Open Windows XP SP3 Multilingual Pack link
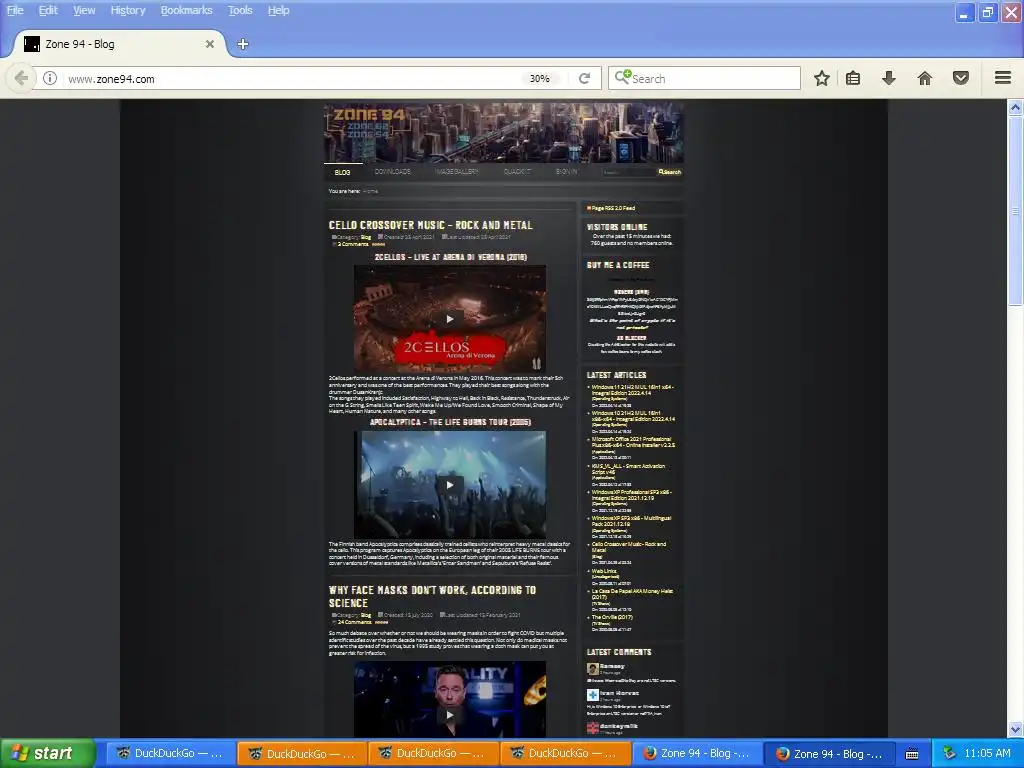The width and height of the screenshot is (1024, 768). 631,521
